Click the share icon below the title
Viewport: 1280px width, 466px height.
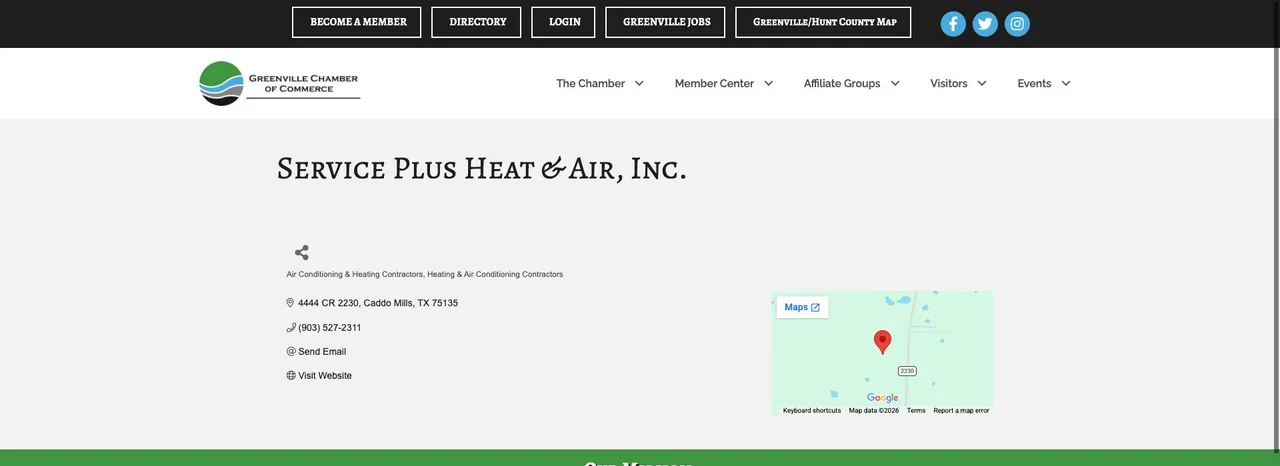(301, 253)
